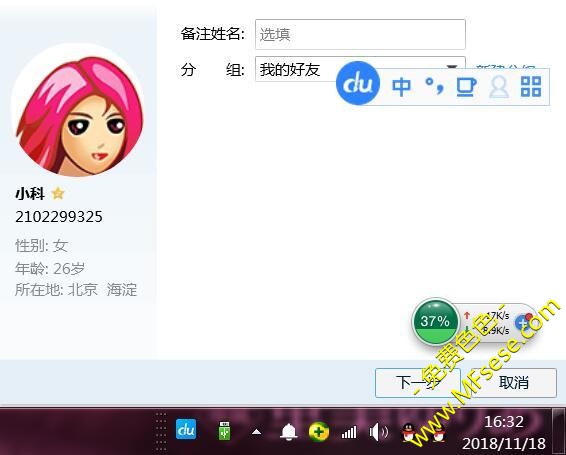Screen dimensions: 566x455
Task: Open the network signal tray icon
Action: [349, 432]
